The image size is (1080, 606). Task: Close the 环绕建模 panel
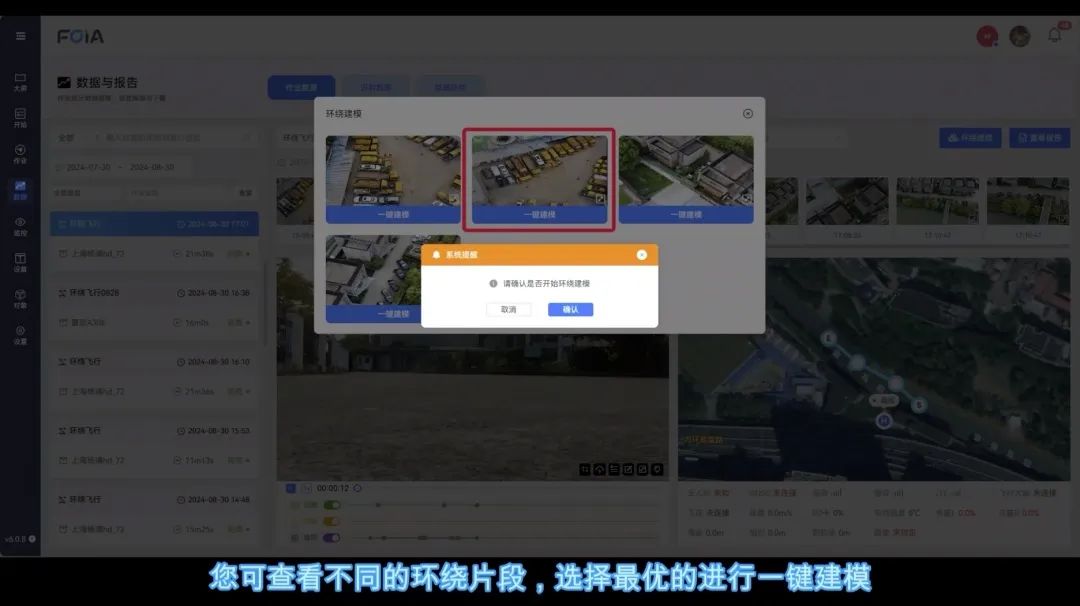pos(747,114)
